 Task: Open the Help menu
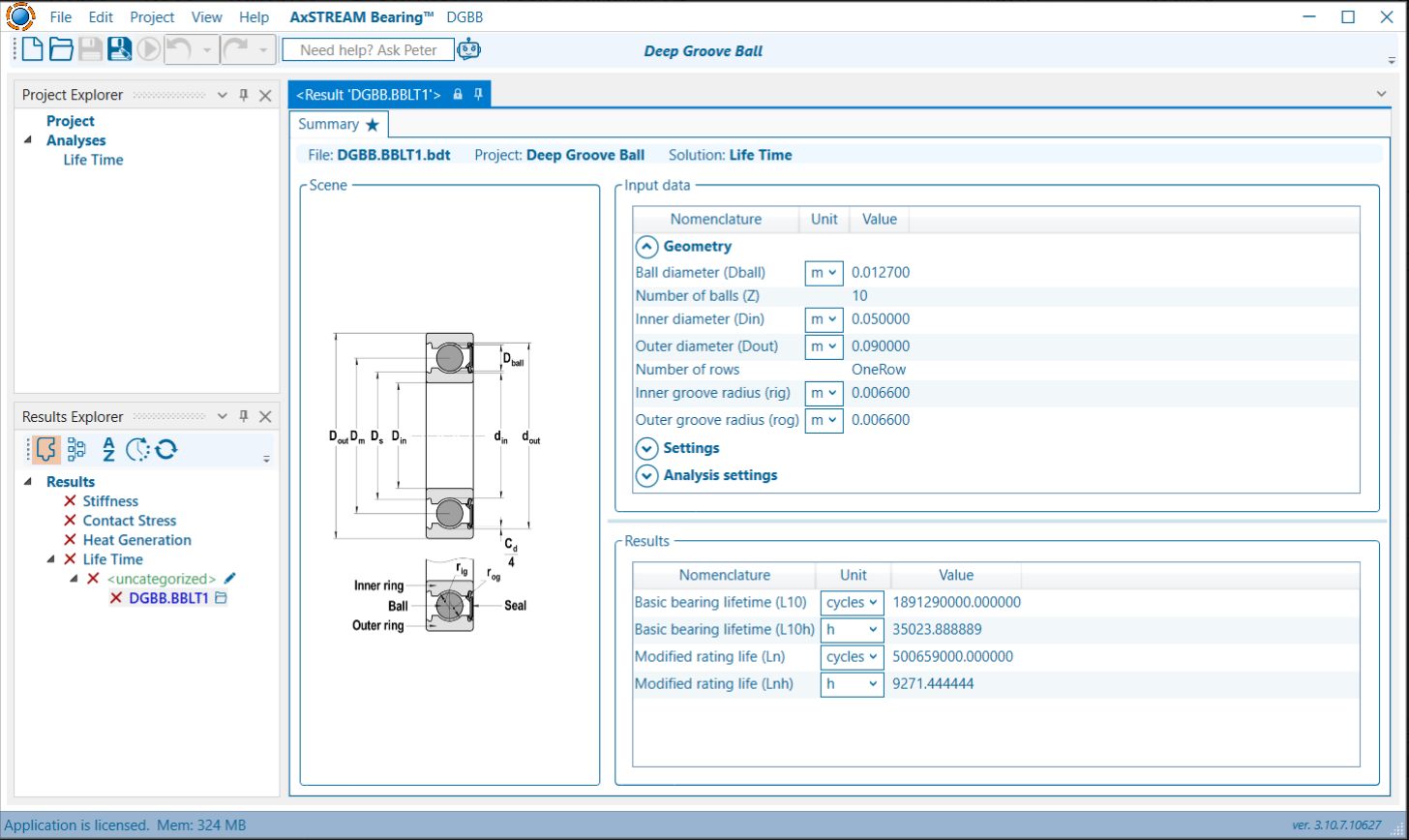(254, 17)
